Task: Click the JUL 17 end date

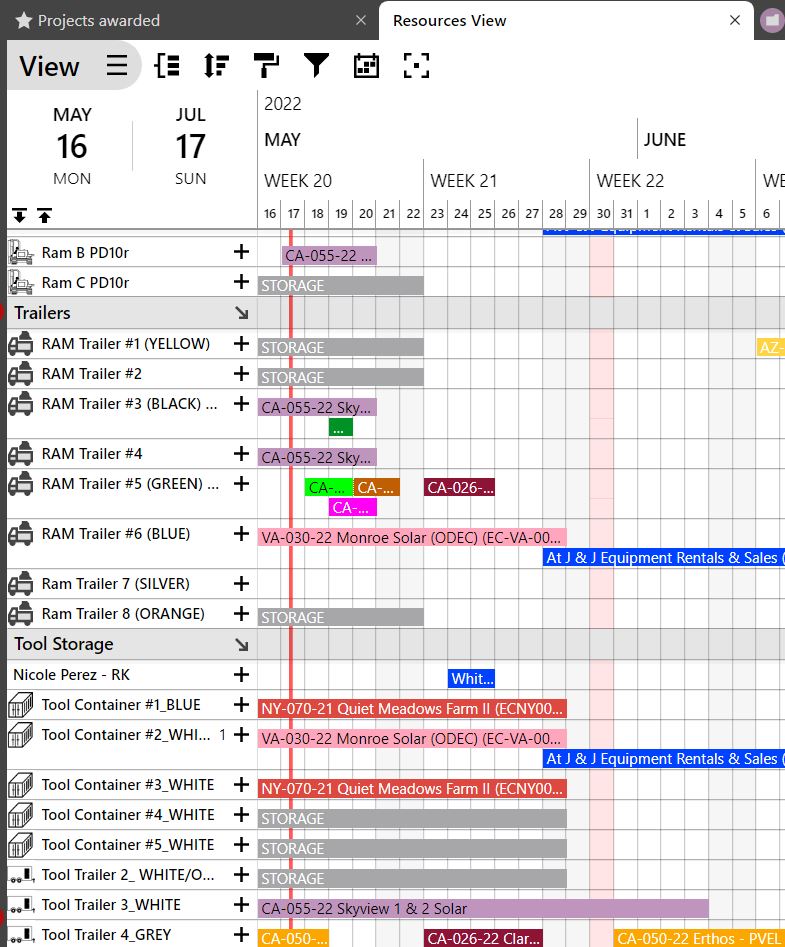Action: tap(191, 146)
